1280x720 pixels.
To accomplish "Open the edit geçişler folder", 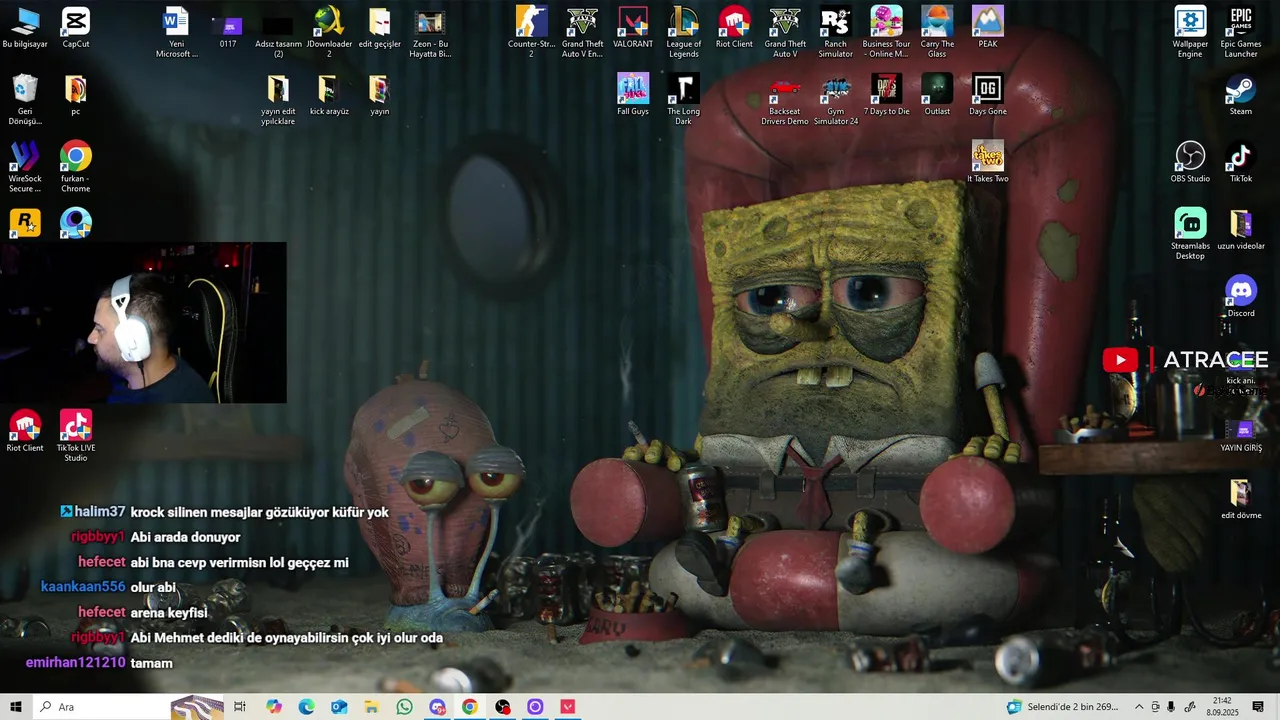I will pos(379,28).
